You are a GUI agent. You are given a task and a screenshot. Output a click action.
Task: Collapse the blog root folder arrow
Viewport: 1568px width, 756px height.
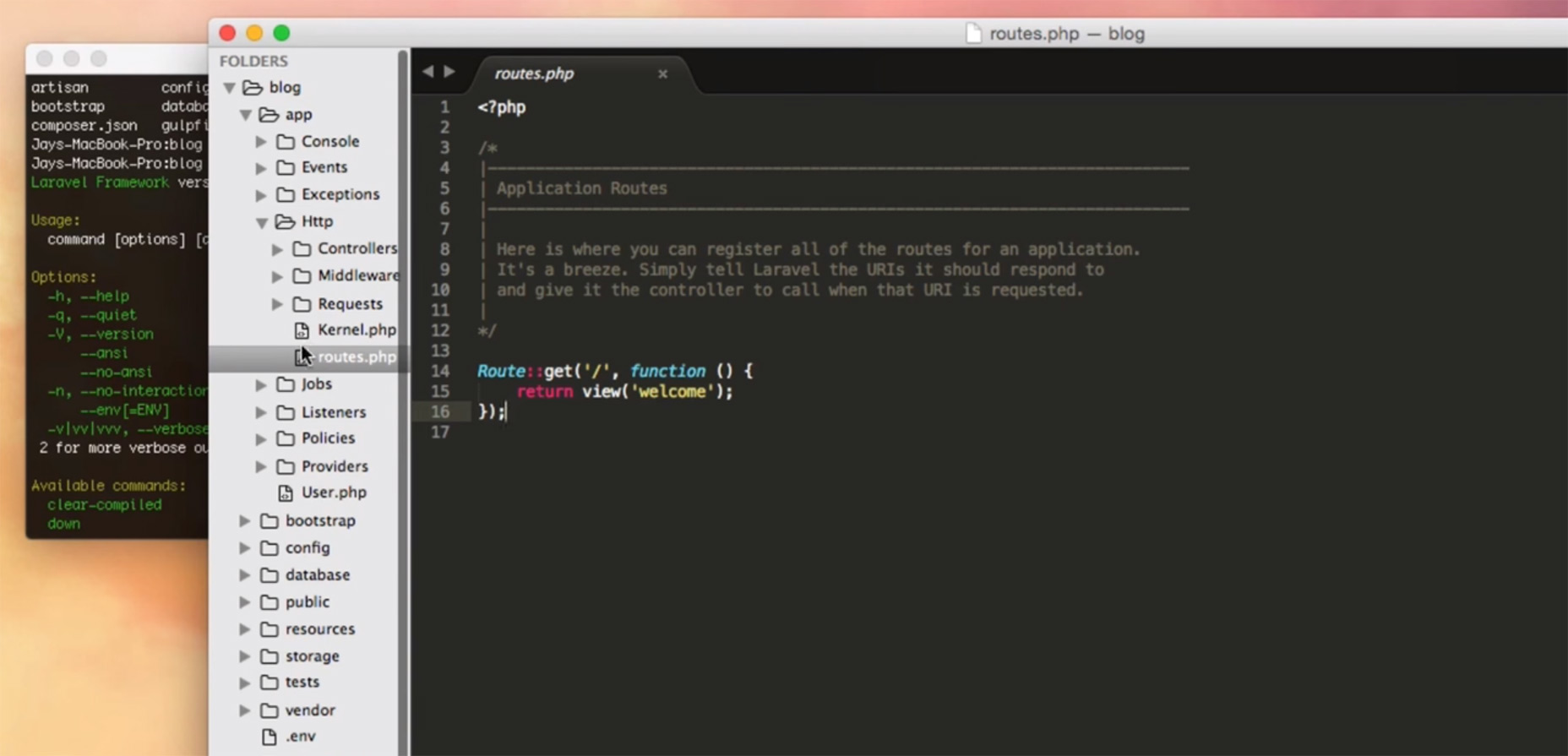tap(229, 88)
